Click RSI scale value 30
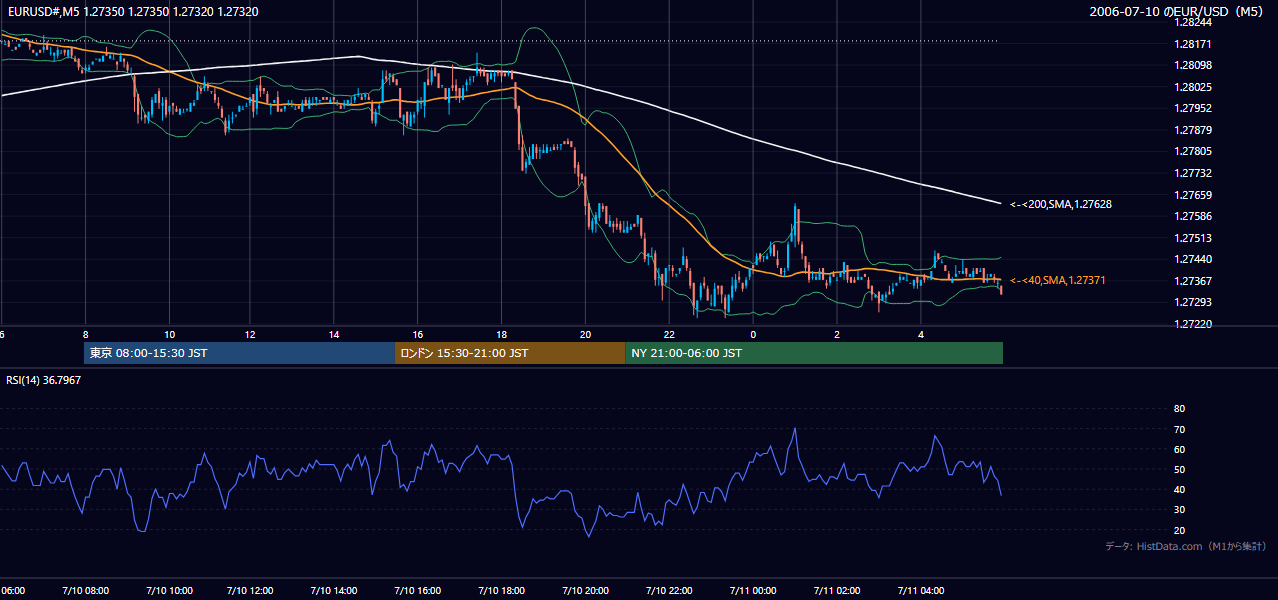 [1179, 509]
